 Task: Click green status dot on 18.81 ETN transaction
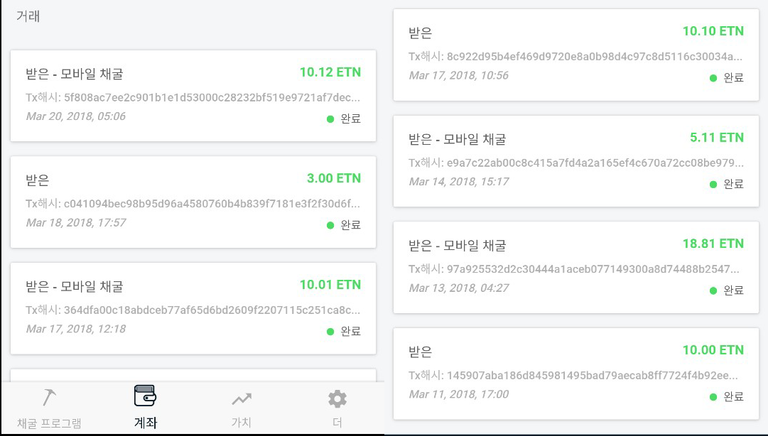pyautogui.click(x=713, y=291)
